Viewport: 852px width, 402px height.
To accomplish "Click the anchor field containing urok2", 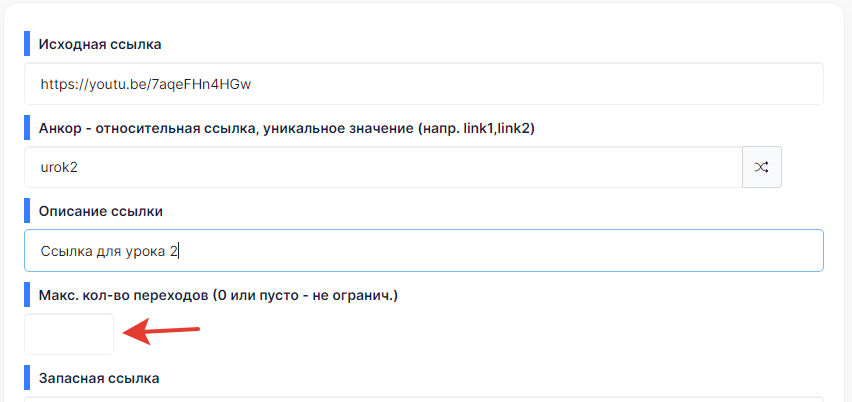I will [x=383, y=167].
